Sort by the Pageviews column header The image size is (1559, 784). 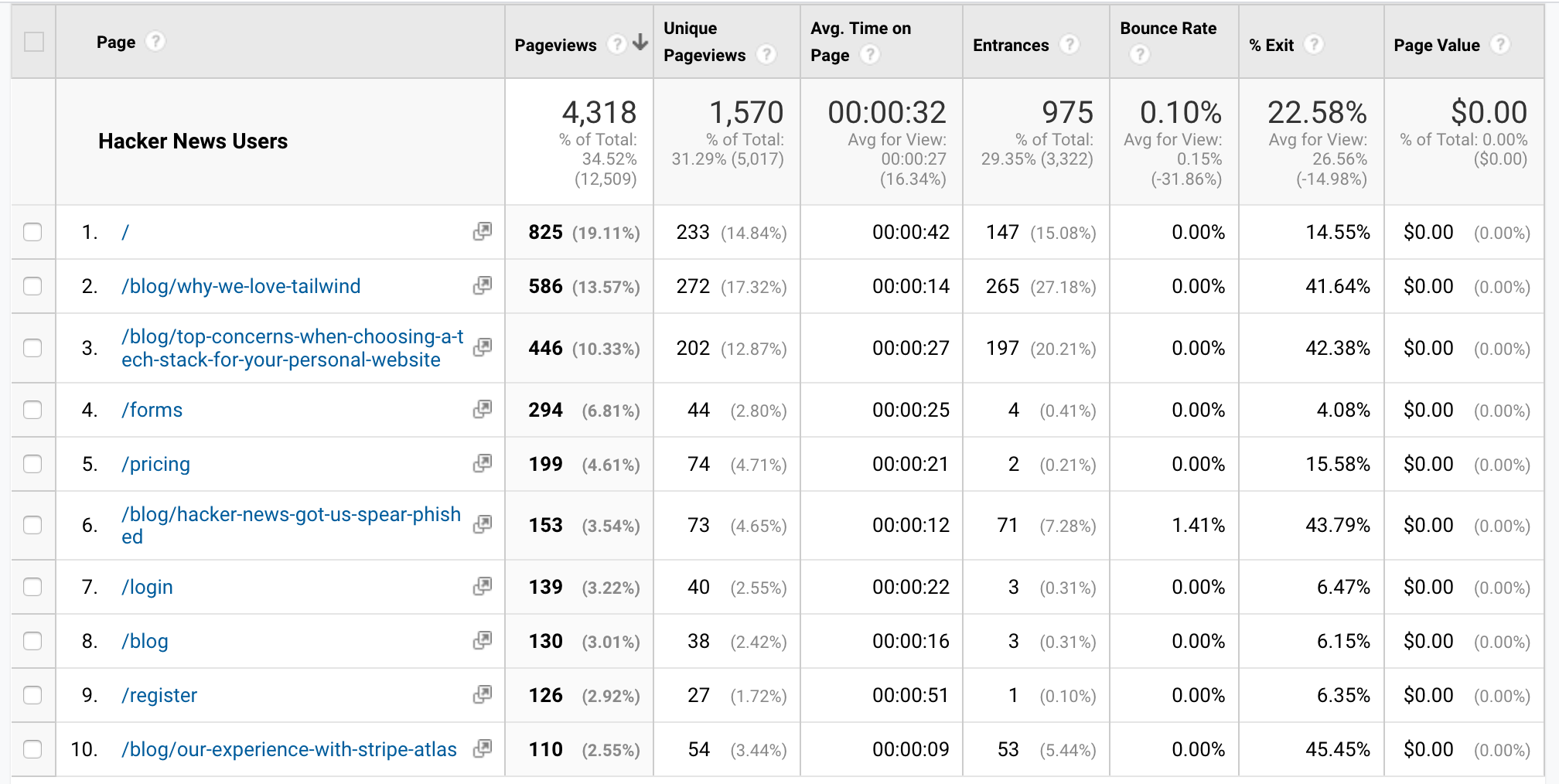pyautogui.click(x=555, y=45)
